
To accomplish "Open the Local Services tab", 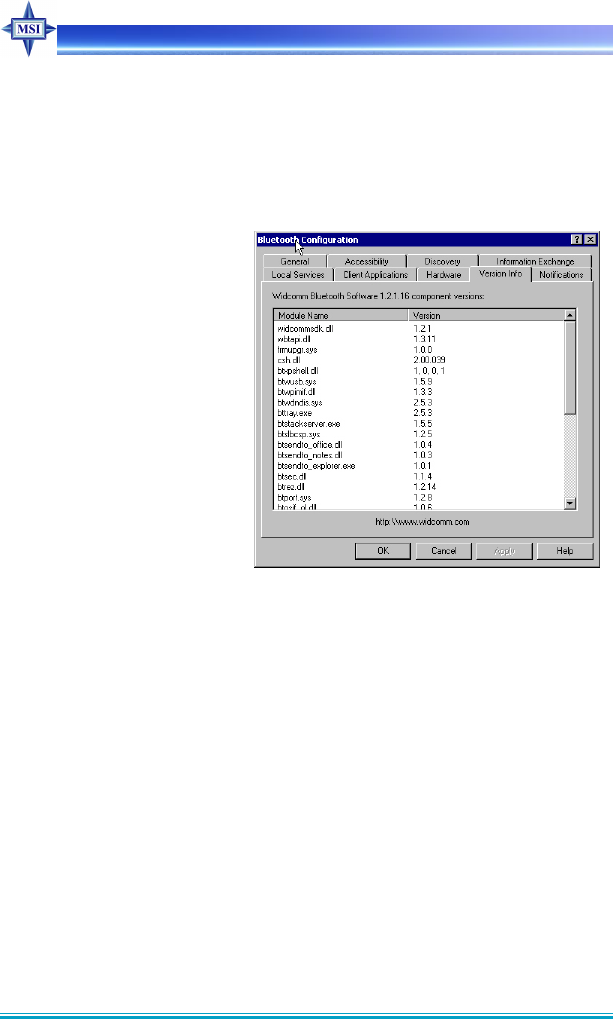I will [x=298, y=275].
